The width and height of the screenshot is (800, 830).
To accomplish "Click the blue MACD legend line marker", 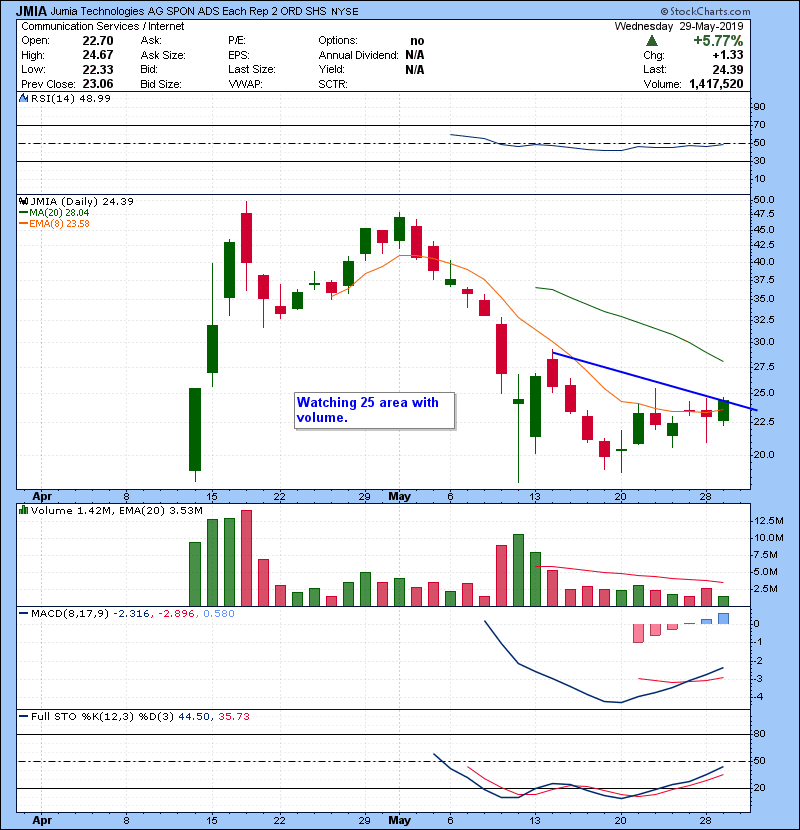I will coord(23,614).
